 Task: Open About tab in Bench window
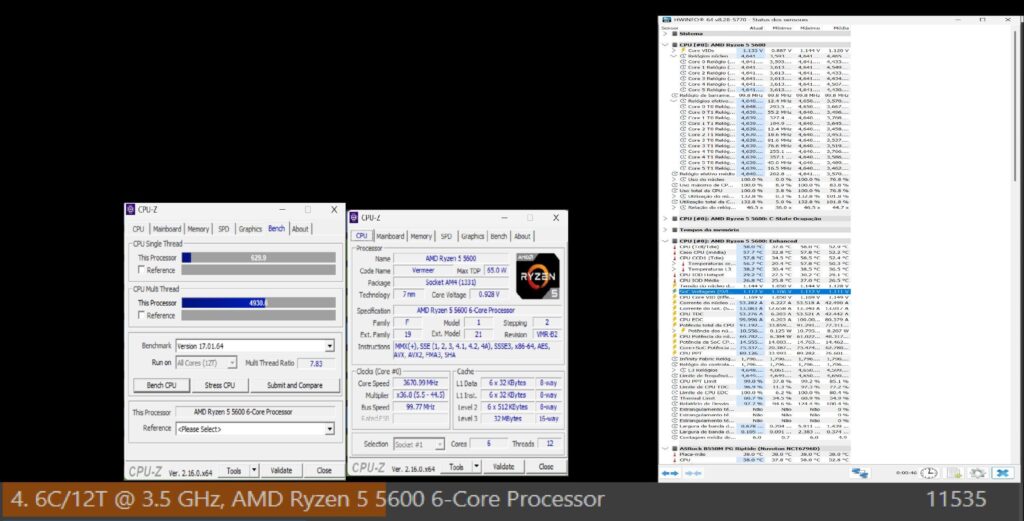(x=300, y=229)
